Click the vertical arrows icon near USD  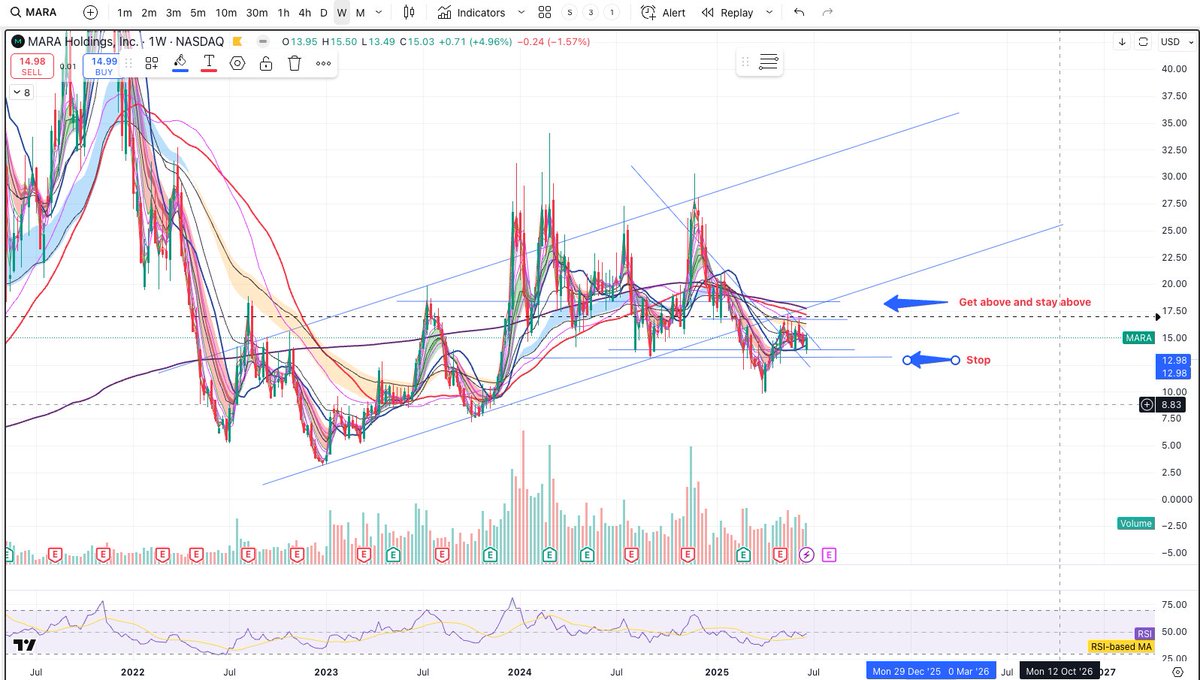coord(1143,42)
